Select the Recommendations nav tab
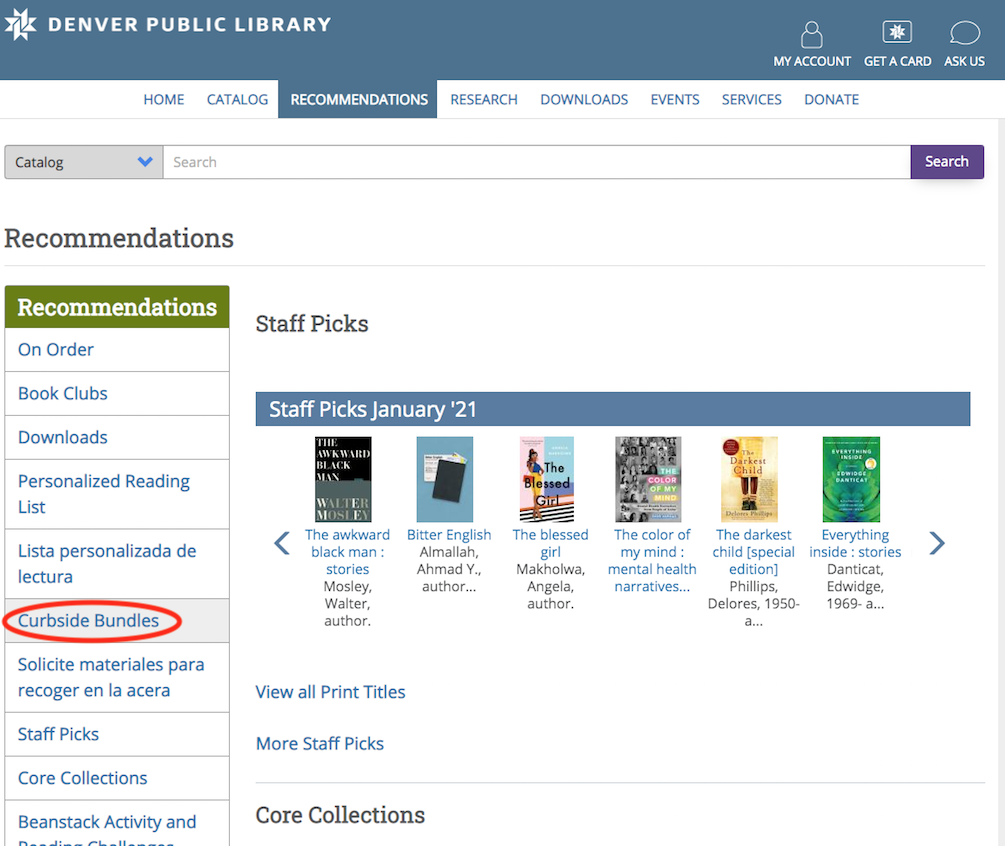 (x=359, y=99)
